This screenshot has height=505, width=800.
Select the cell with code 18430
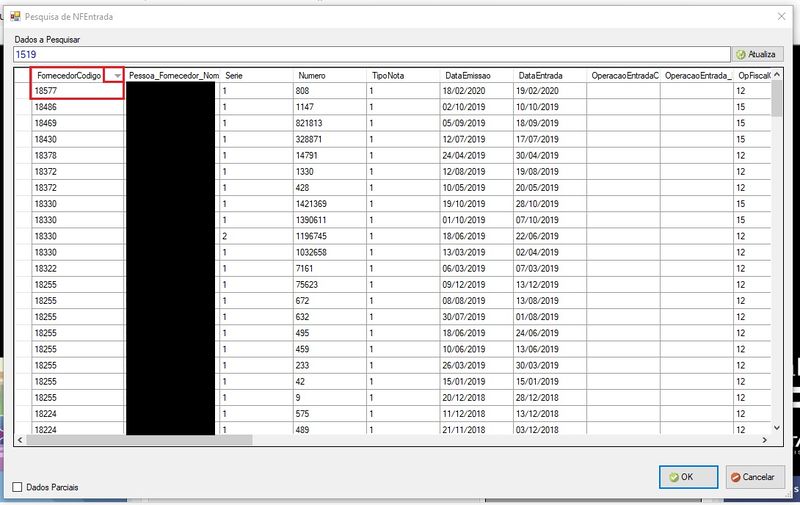78,139
